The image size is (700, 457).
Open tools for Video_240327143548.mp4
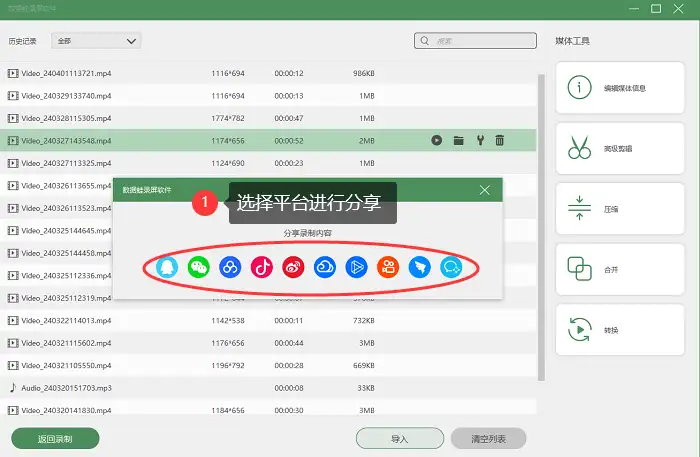[480, 141]
